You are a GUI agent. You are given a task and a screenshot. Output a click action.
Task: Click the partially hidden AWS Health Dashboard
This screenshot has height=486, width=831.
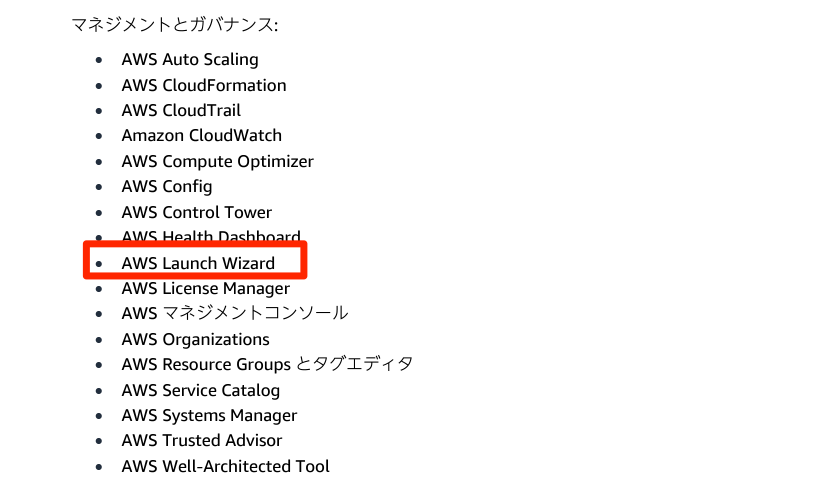[x=211, y=236]
